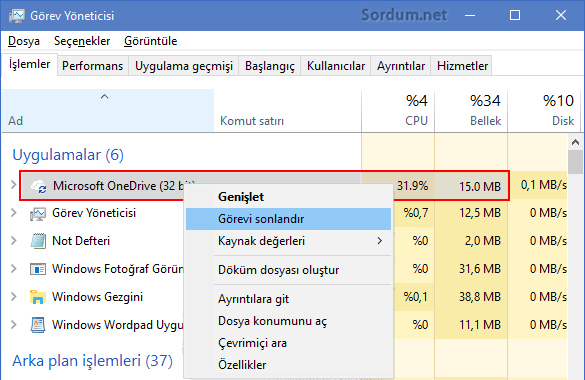Expand the Windows Wordpad row
Viewport: 585px width, 380px height.
[x=14, y=324]
